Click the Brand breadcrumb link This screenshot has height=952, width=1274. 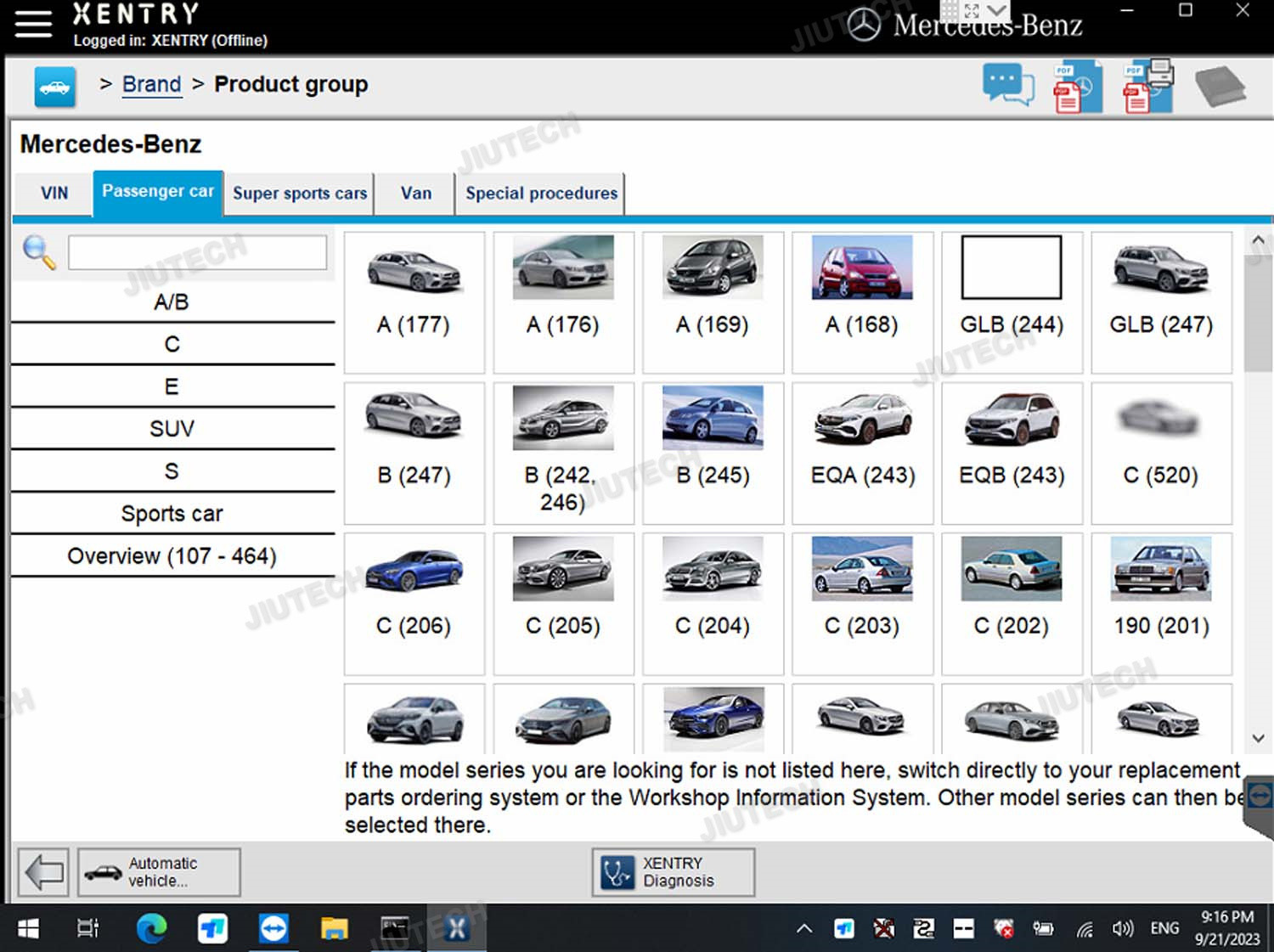pos(151,85)
